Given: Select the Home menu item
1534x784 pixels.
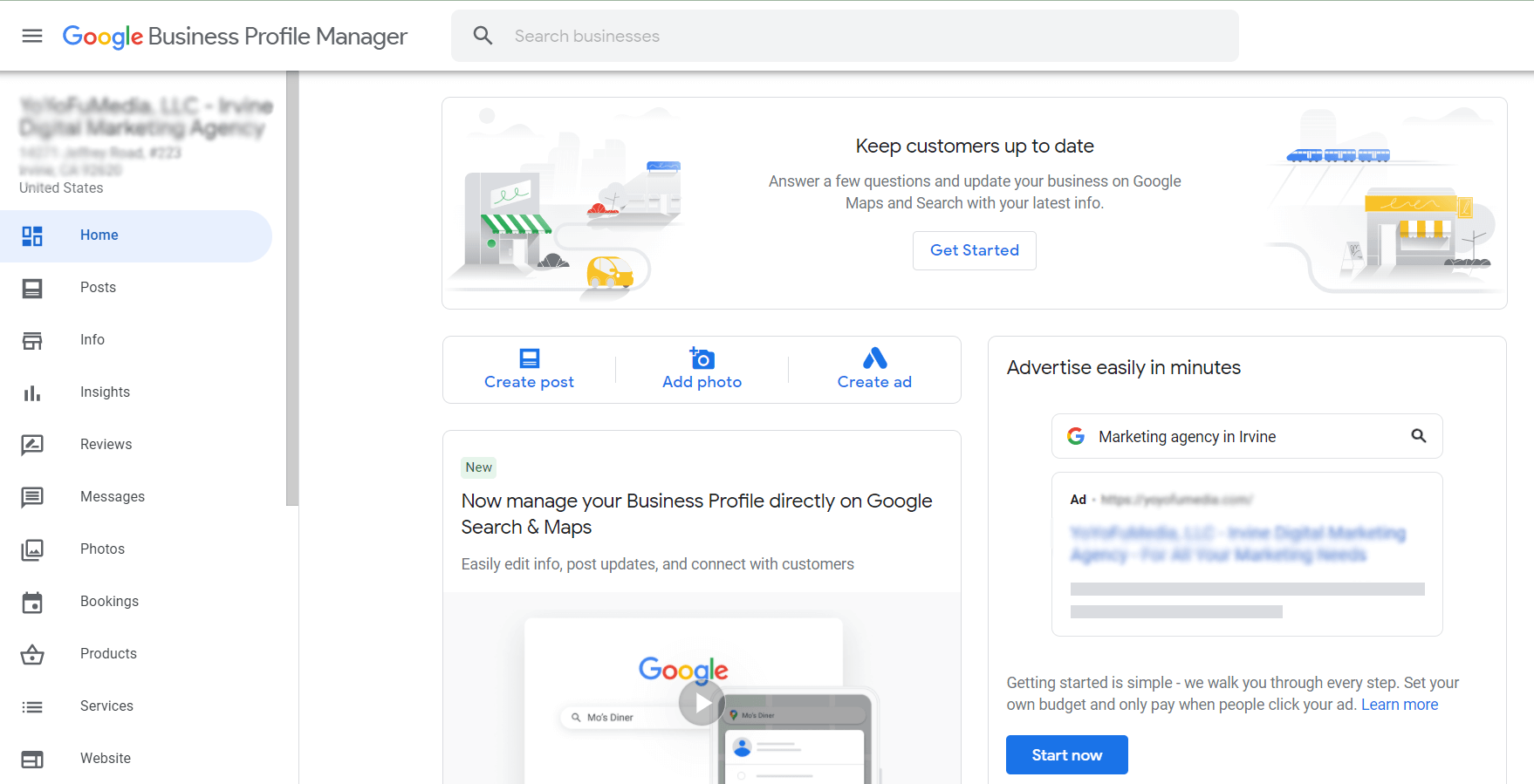Looking at the screenshot, I should pos(136,235).
